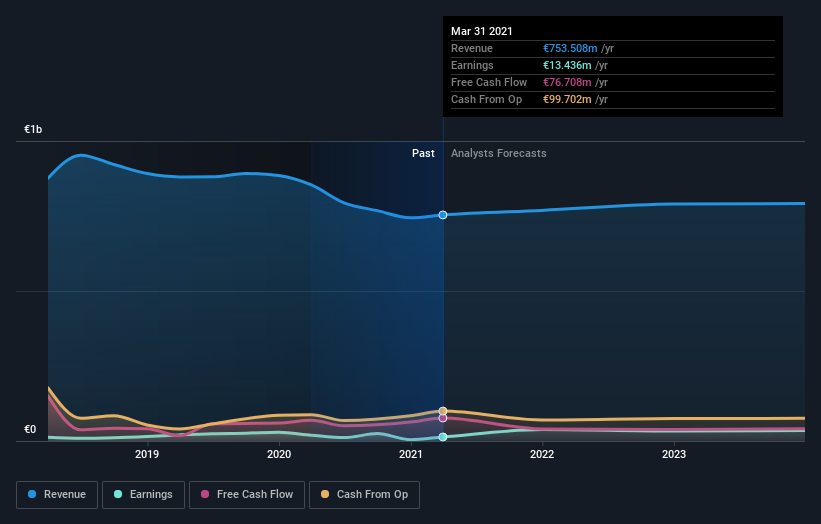This screenshot has width=821, height=524.
Task: Click the Earnings row label in tooltip
Action: (472, 65)
